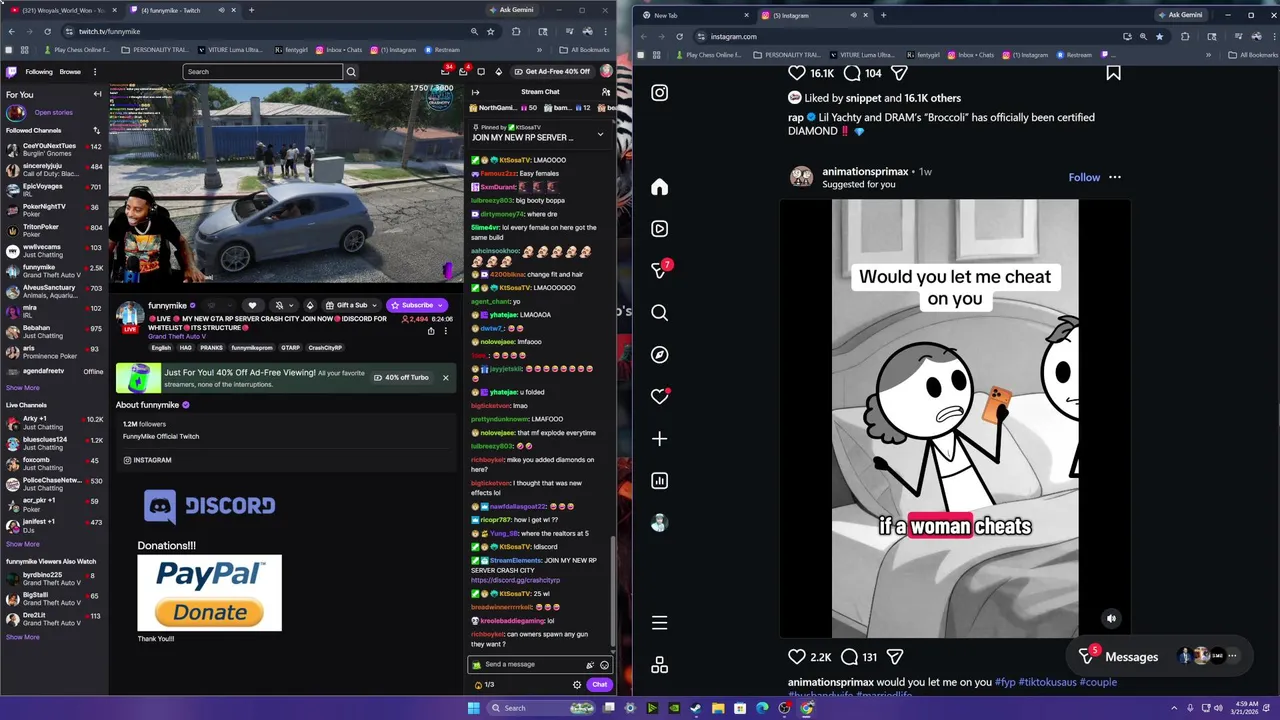Open Instagram Search sidebar icon

click(x=659, y=313)
